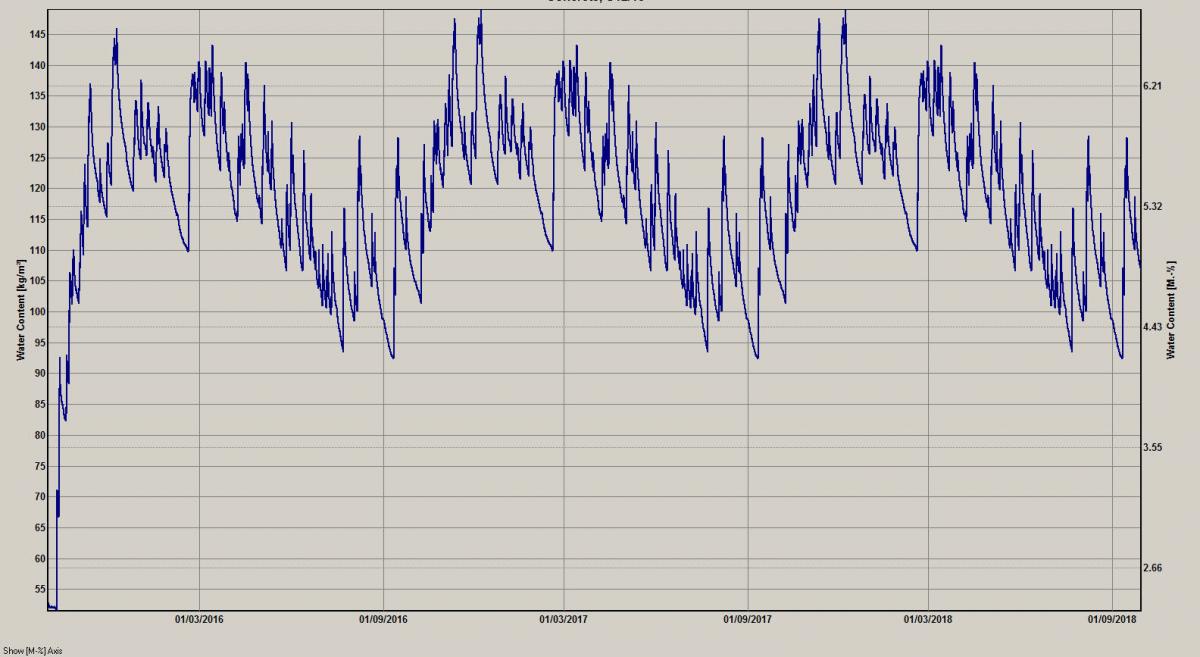This screenshot has width=1200, height=657.
Task: Click the 80 tick on left axis
Action: point(41,435)
